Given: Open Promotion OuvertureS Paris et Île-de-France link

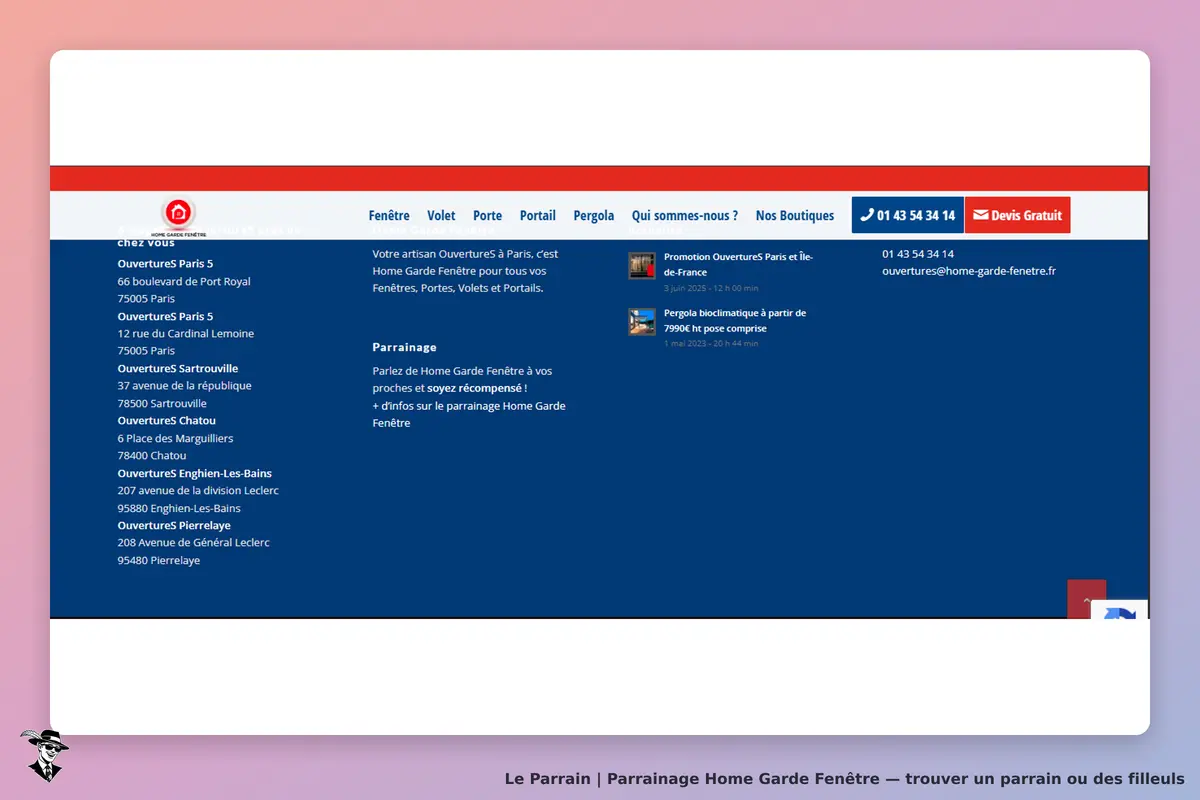Looking at the screenshot, I should pos(738,264).
